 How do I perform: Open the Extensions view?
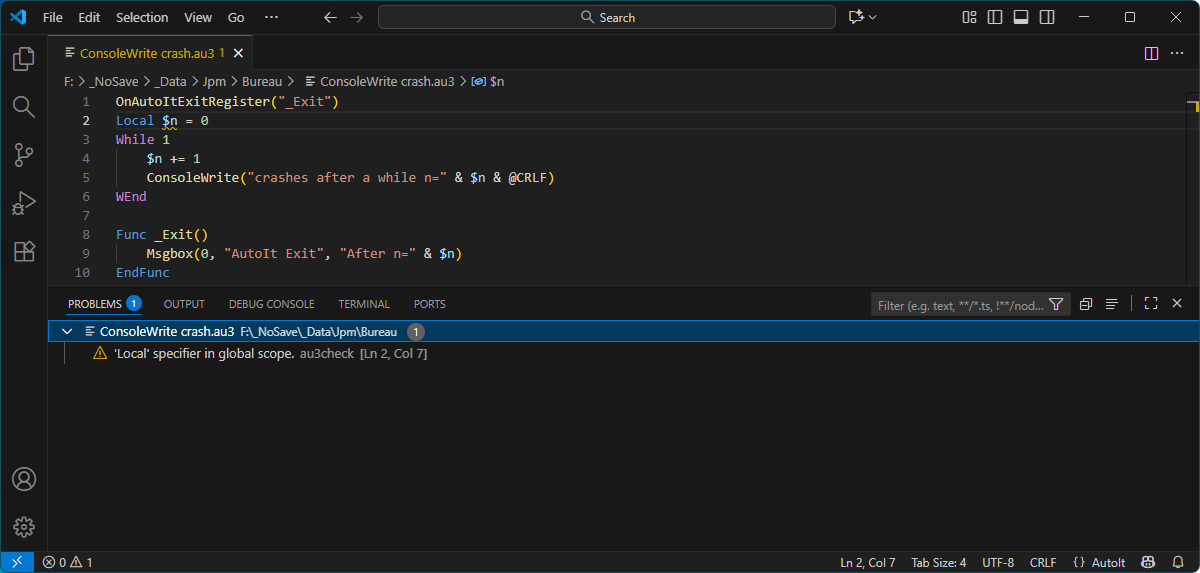pos(24,251)
